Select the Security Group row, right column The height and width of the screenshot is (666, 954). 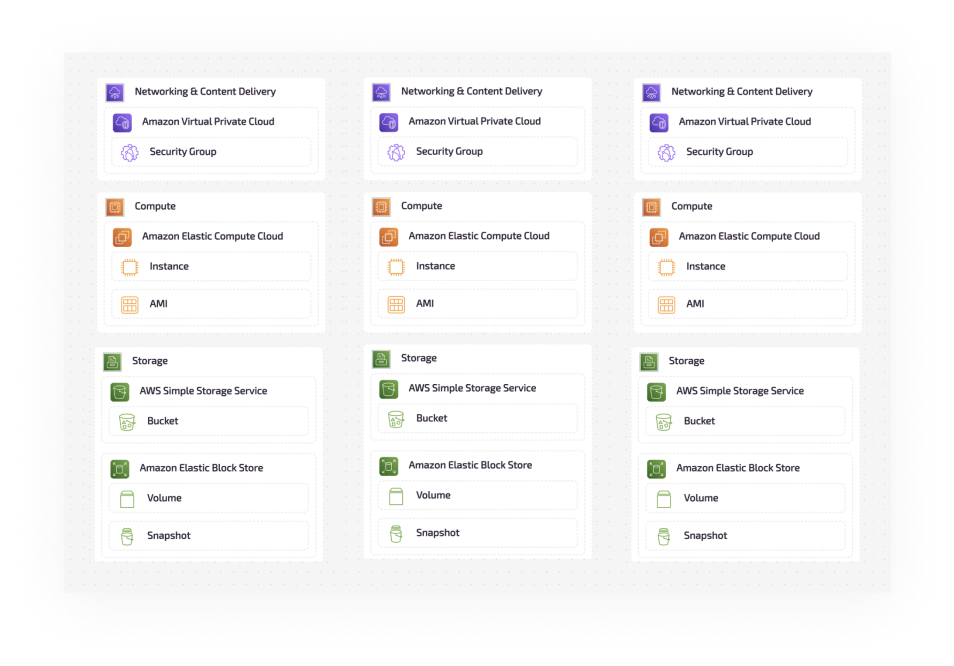point(748,152)
